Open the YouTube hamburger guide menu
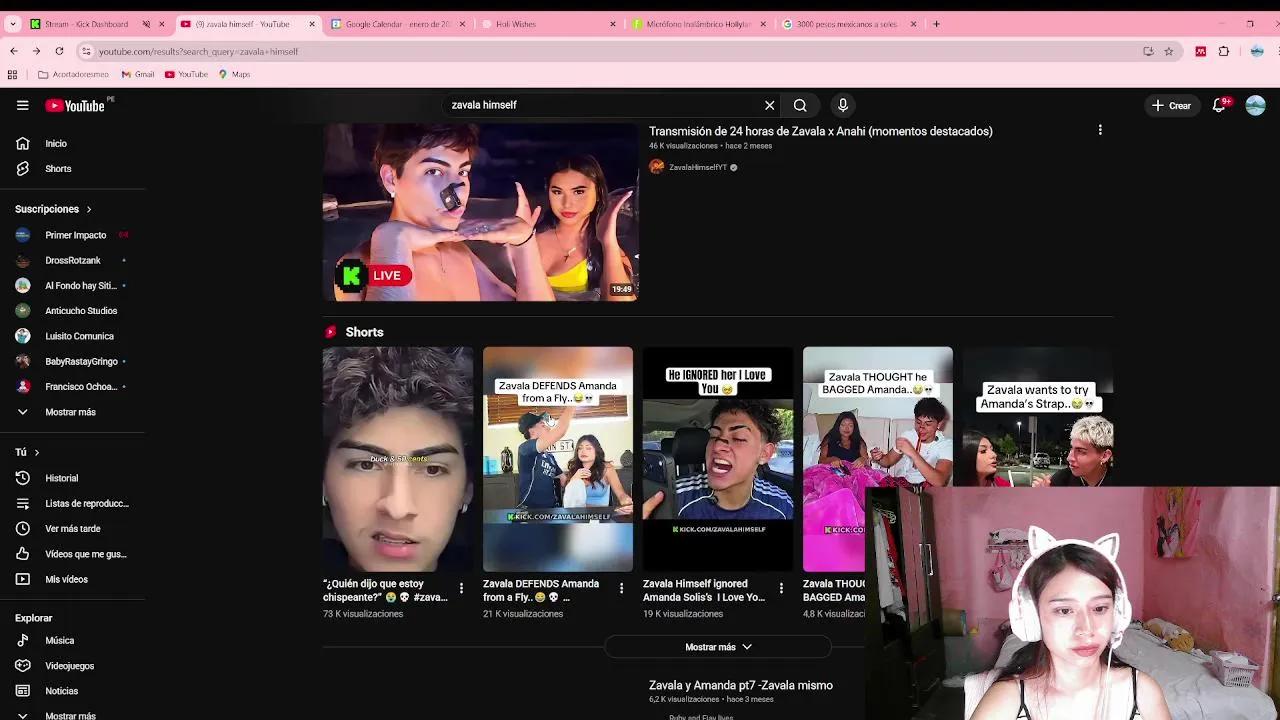The height and width of the screenshot is (720, 1280). pyautogui.click(x=22, y=105)
